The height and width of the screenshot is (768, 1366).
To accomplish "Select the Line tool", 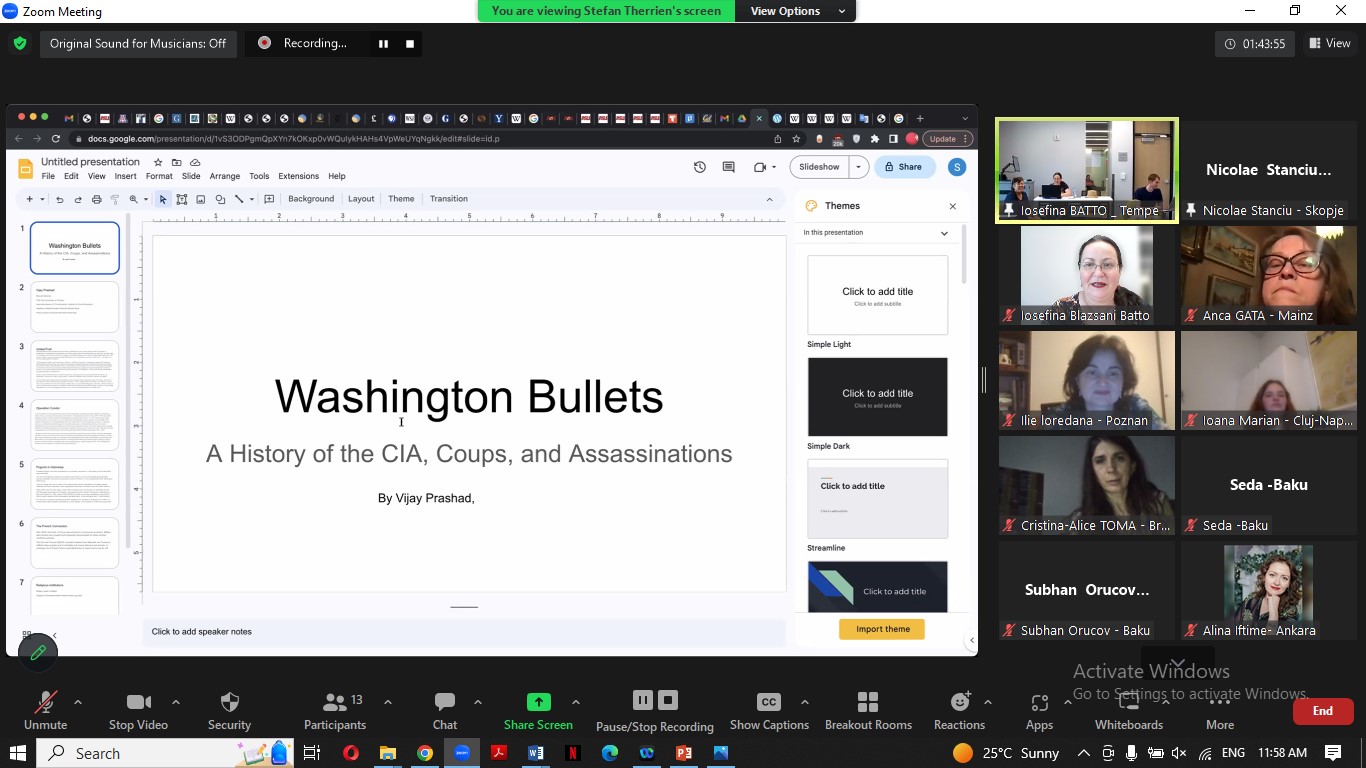I will [239, 199].
